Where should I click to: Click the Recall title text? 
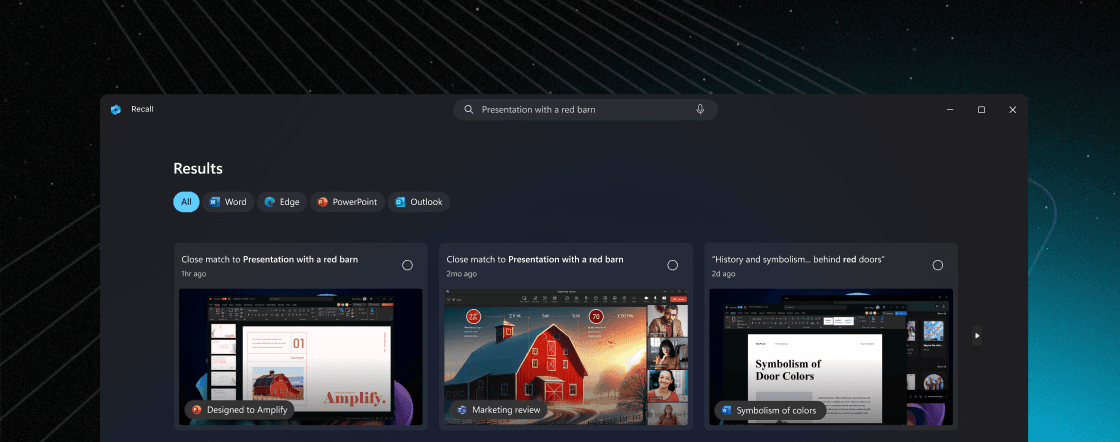(142, 109)
